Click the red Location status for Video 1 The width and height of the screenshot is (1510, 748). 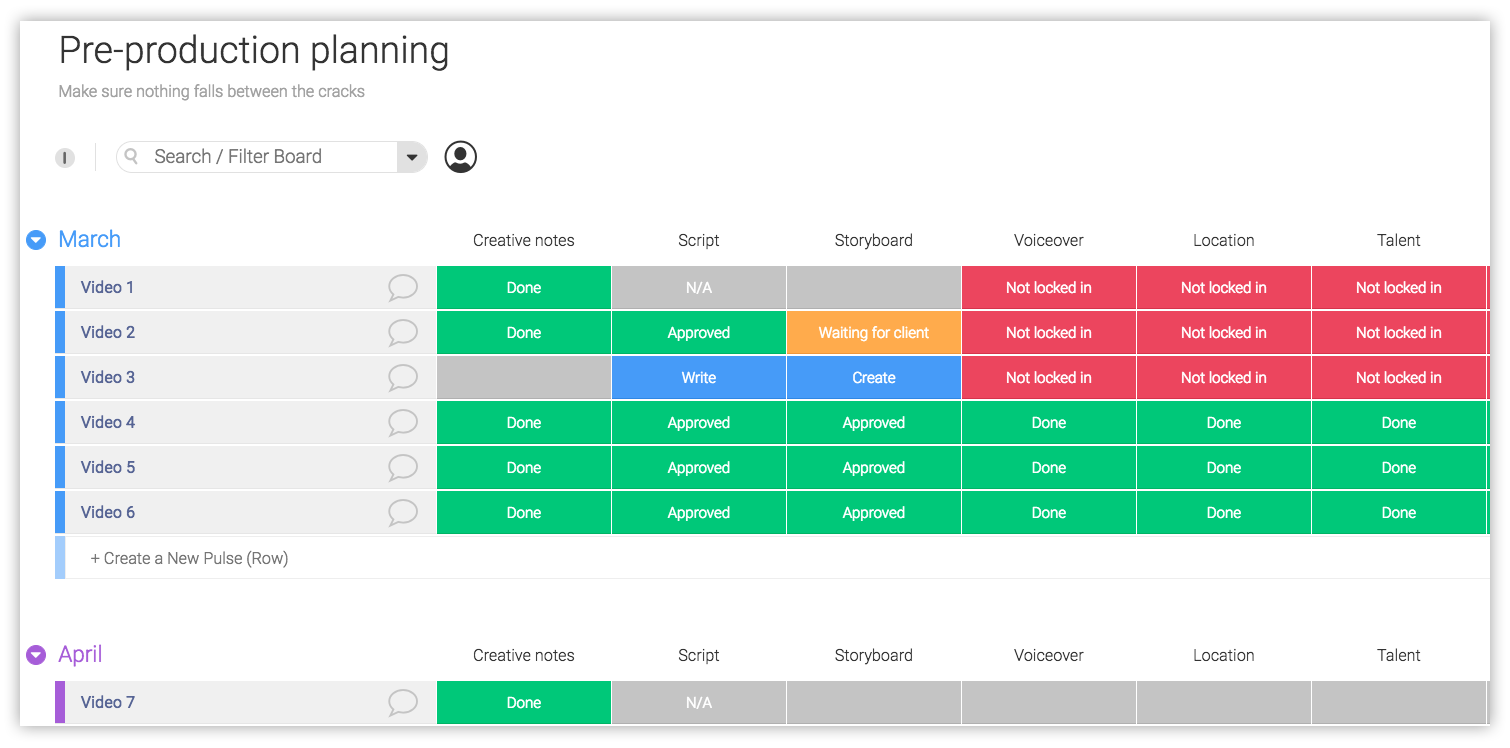click(1223, 288)
